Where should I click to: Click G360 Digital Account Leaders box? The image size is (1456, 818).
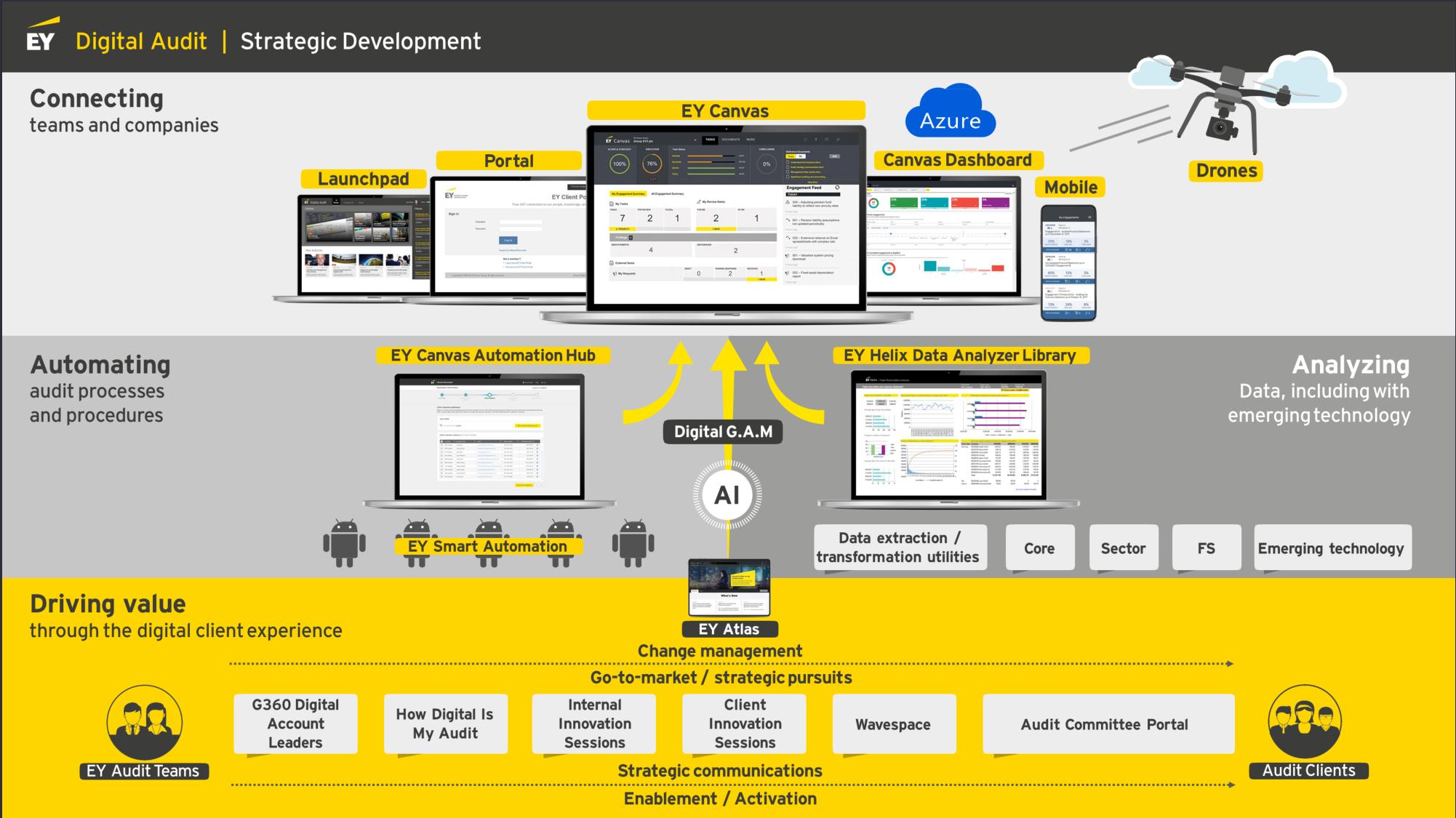coord(295,723)
